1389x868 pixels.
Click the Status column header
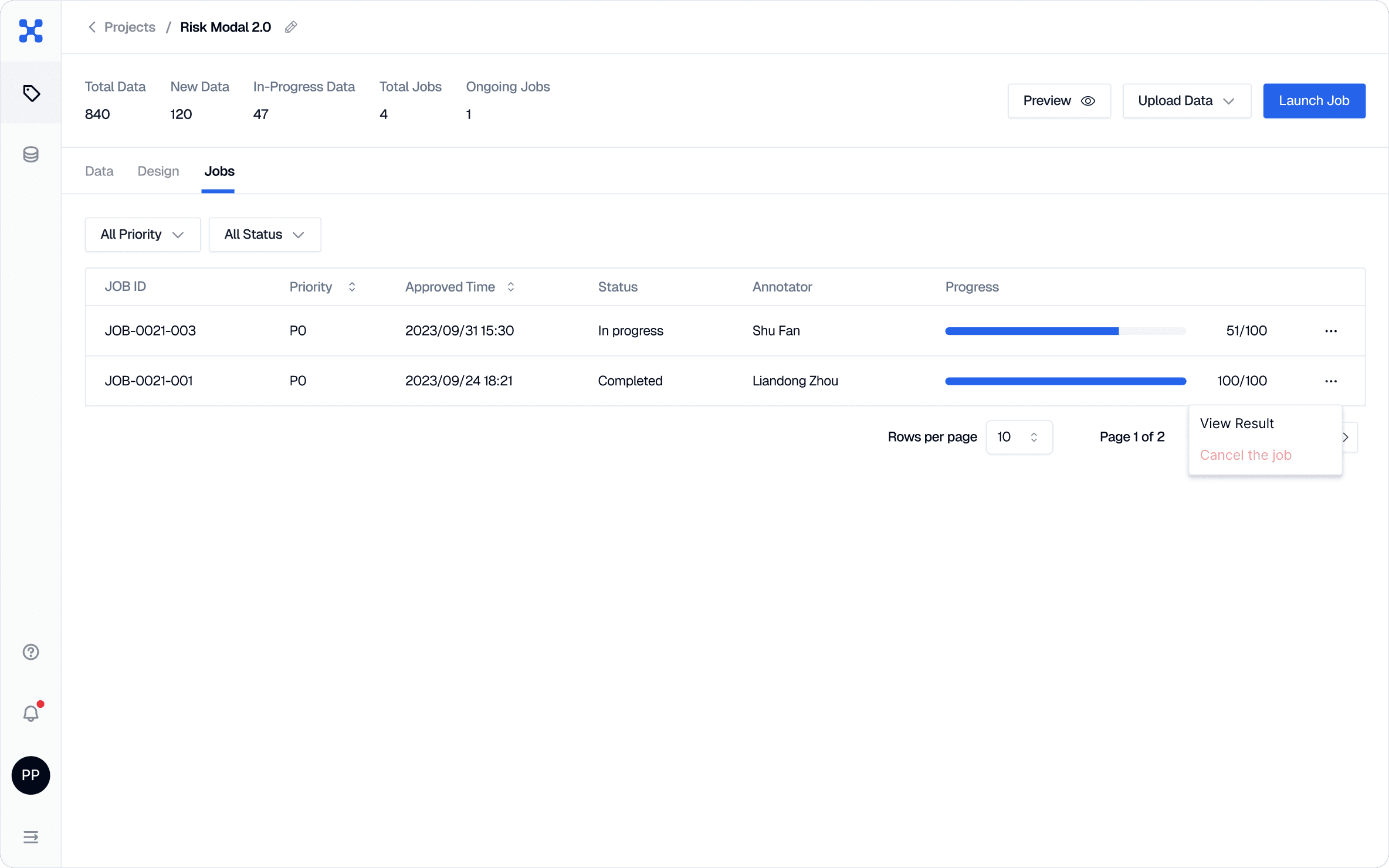click(x=618, y=287)
